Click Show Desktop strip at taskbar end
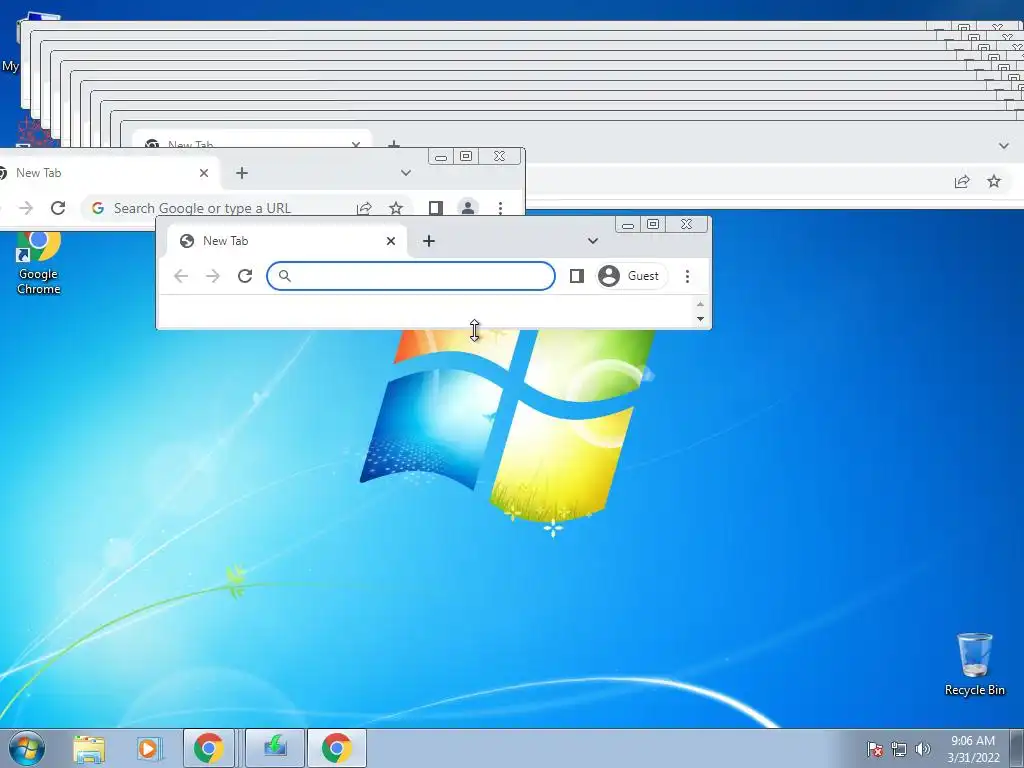This screenshot has height=768, width=1024. click(1017, 748)
